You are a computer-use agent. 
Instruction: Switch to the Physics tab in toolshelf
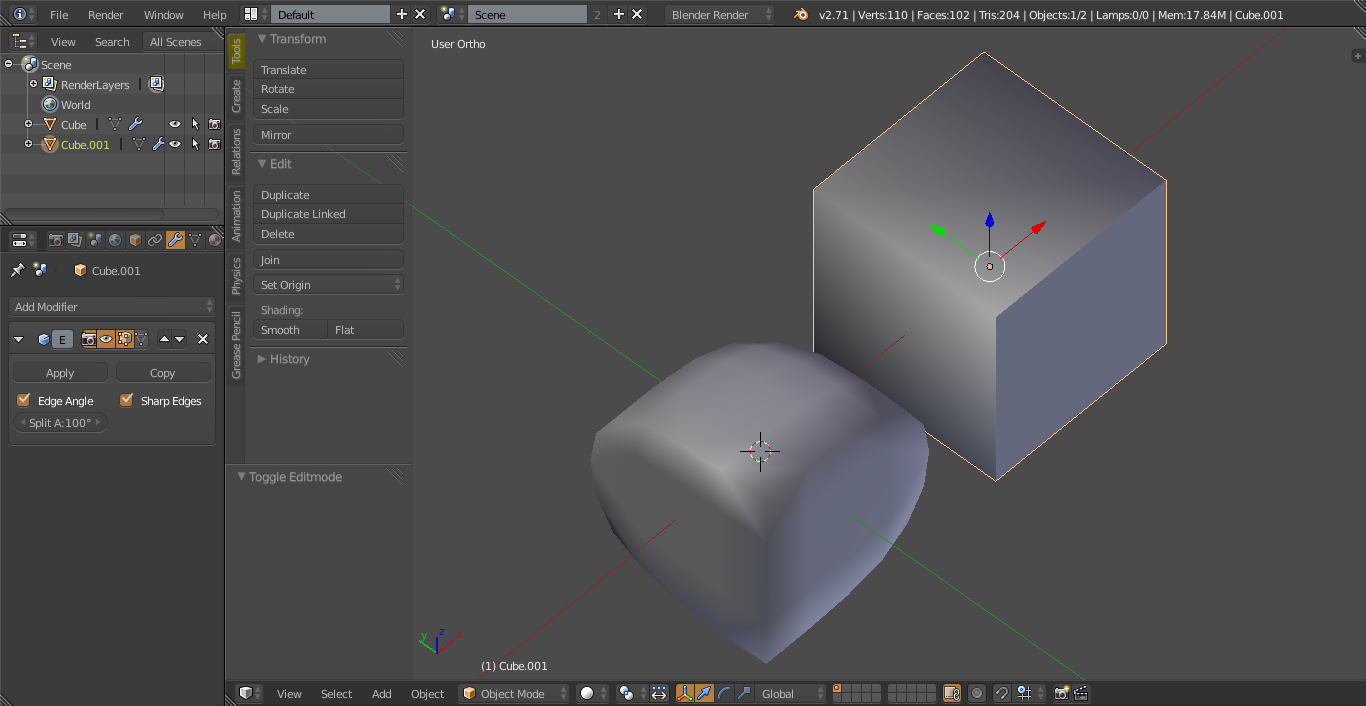(x=236, y=275)
